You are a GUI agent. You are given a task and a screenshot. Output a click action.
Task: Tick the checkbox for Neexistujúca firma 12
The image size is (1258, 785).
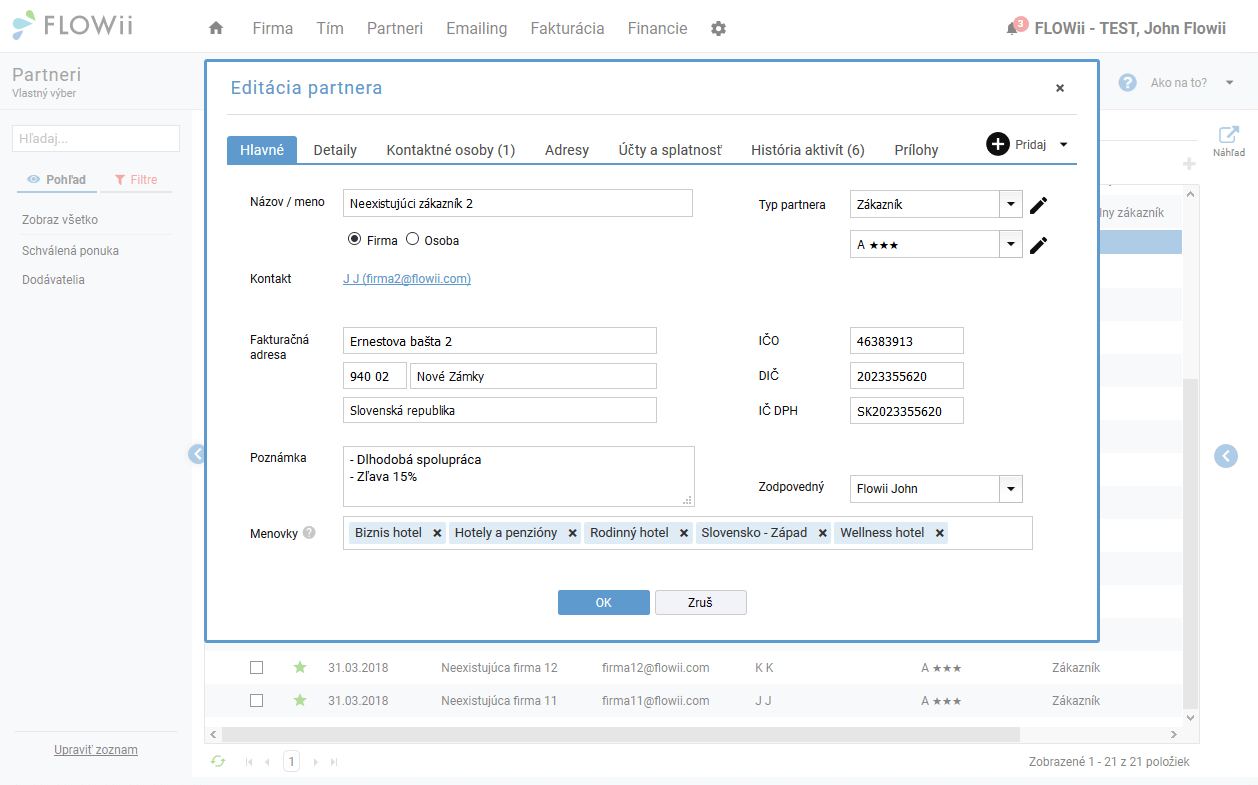[x=256, y=668]
